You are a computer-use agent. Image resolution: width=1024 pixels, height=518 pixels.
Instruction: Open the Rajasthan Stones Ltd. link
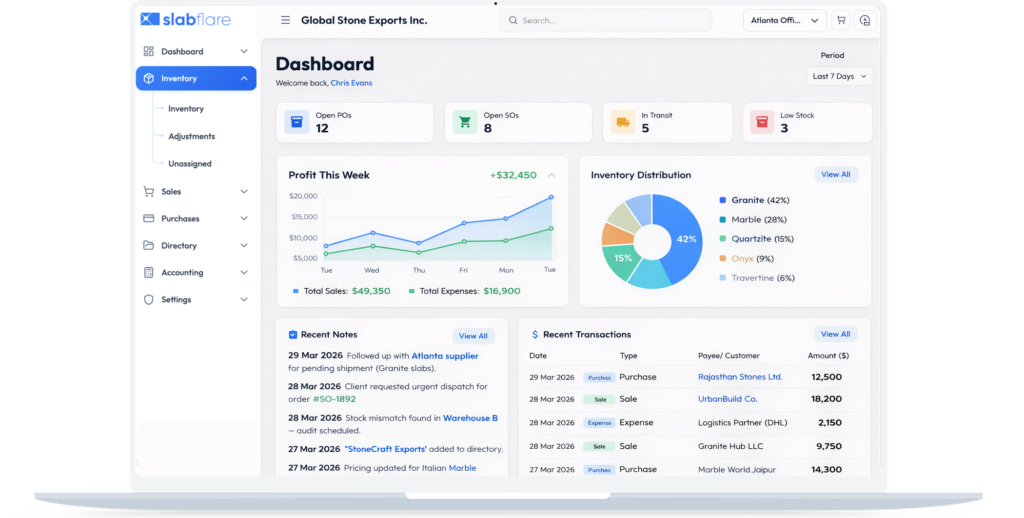coord(740,377)
